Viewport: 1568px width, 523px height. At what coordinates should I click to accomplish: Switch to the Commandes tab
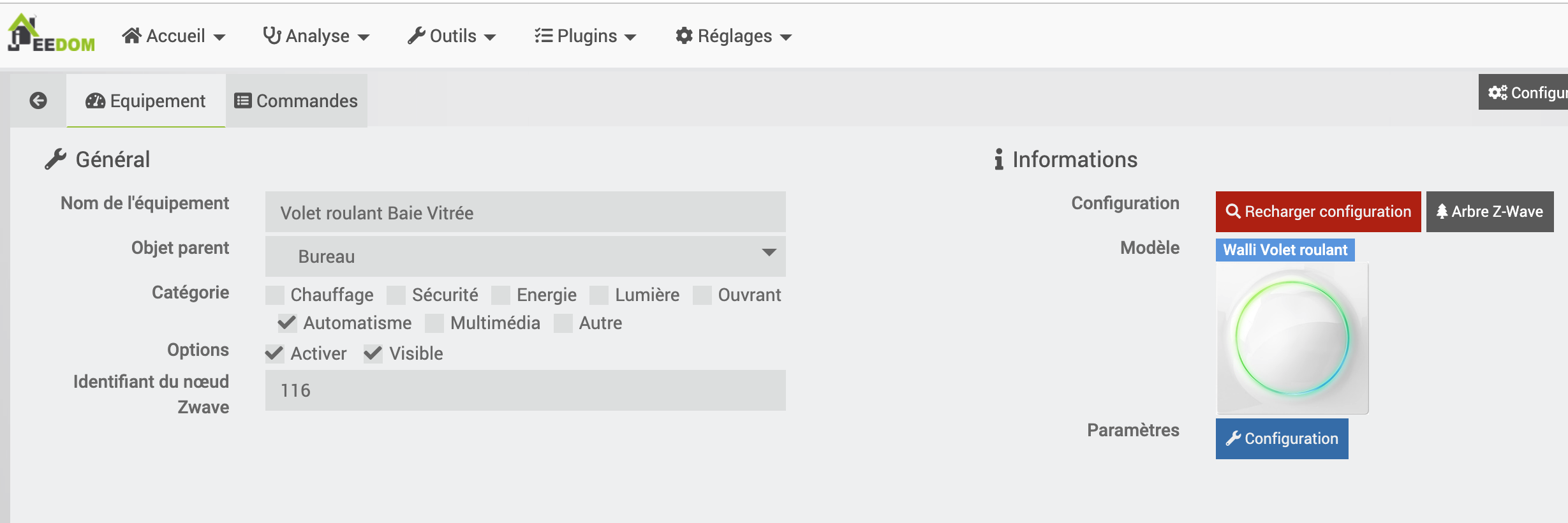pyautogui.click(x=297, y=101)
